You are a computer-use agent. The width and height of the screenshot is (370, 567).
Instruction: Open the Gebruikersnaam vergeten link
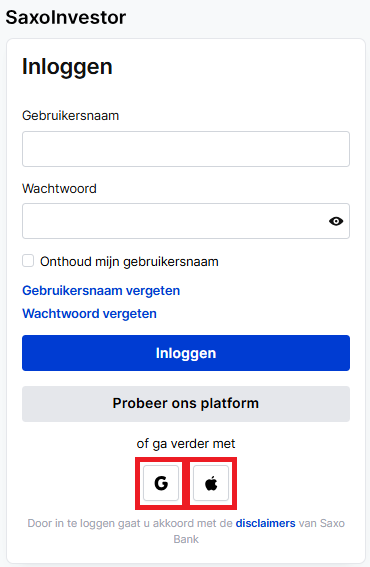point(101,291)
